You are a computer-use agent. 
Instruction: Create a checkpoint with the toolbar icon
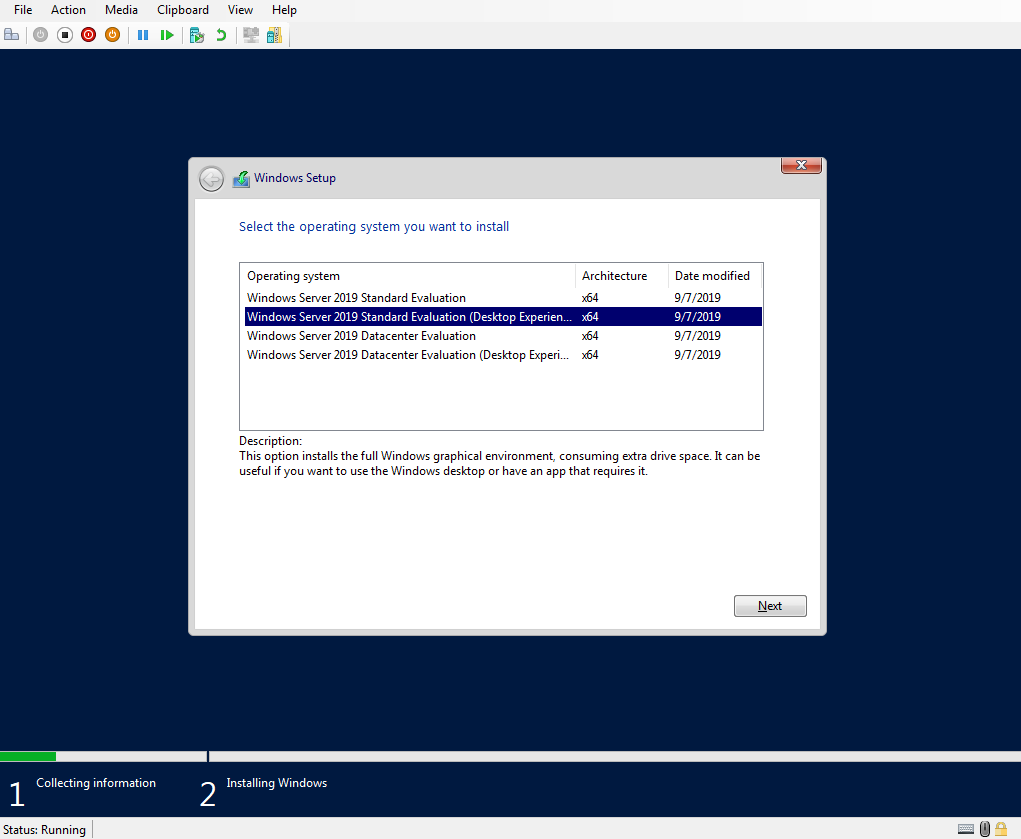tap(197, 35)
